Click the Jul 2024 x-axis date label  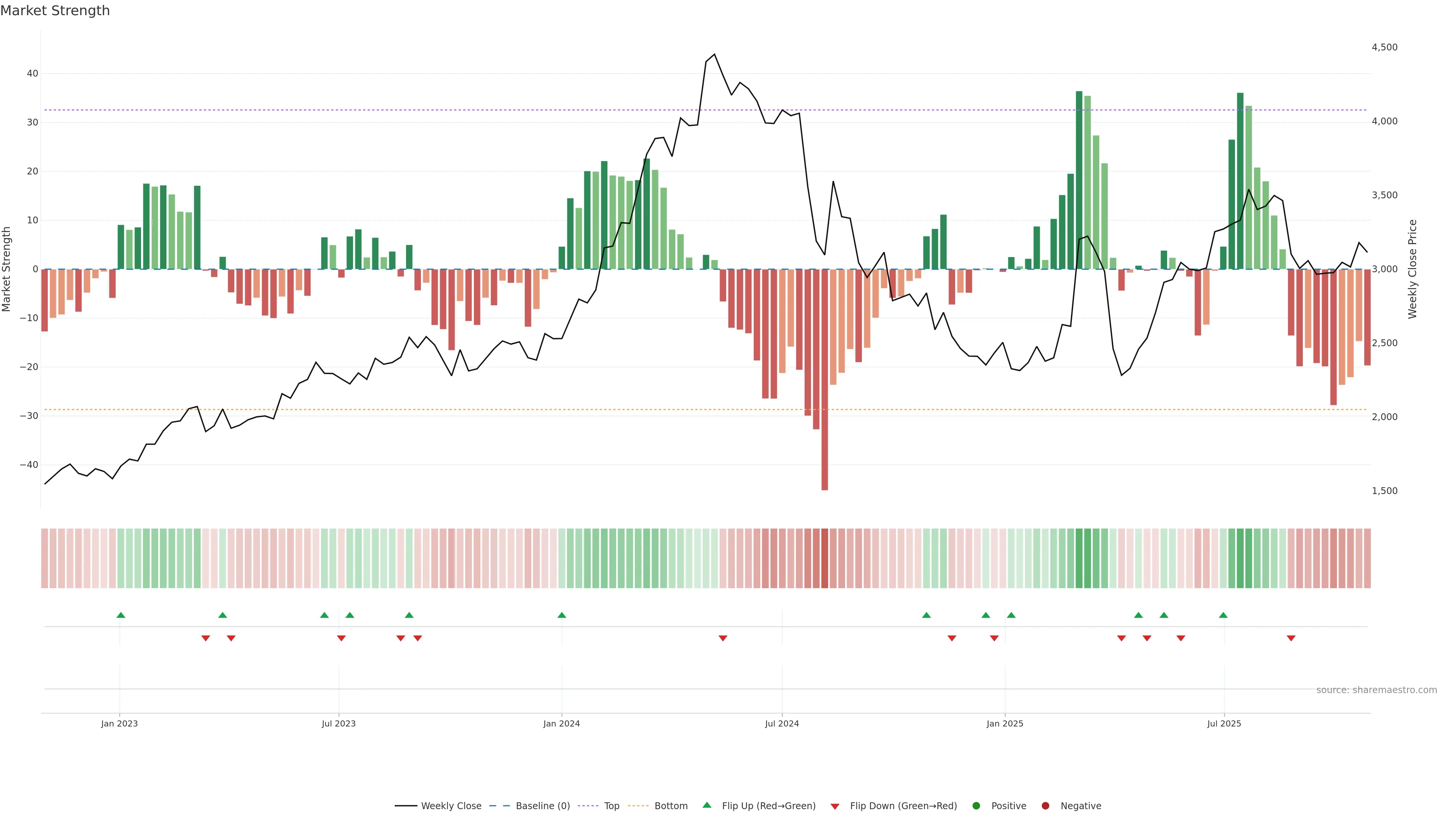click(x=782, y=723)
